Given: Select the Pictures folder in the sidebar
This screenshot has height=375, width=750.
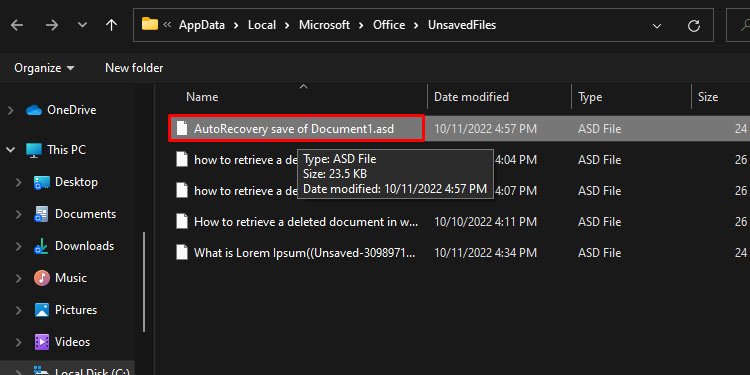Looking at the screenshot, I should point(76,310).
